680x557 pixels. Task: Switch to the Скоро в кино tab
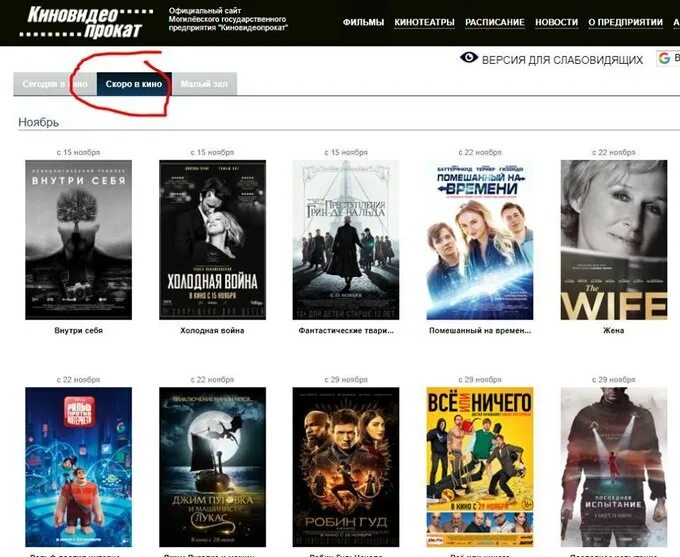click(134, 84)
